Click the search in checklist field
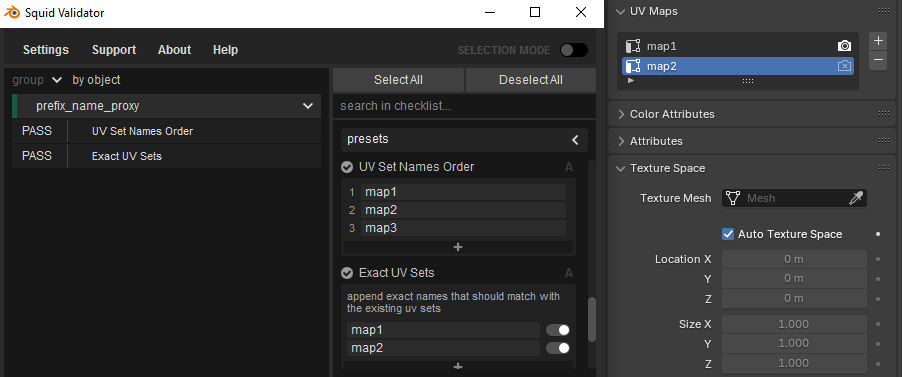This screenshot has height=377, width=902. pos(464,106)
